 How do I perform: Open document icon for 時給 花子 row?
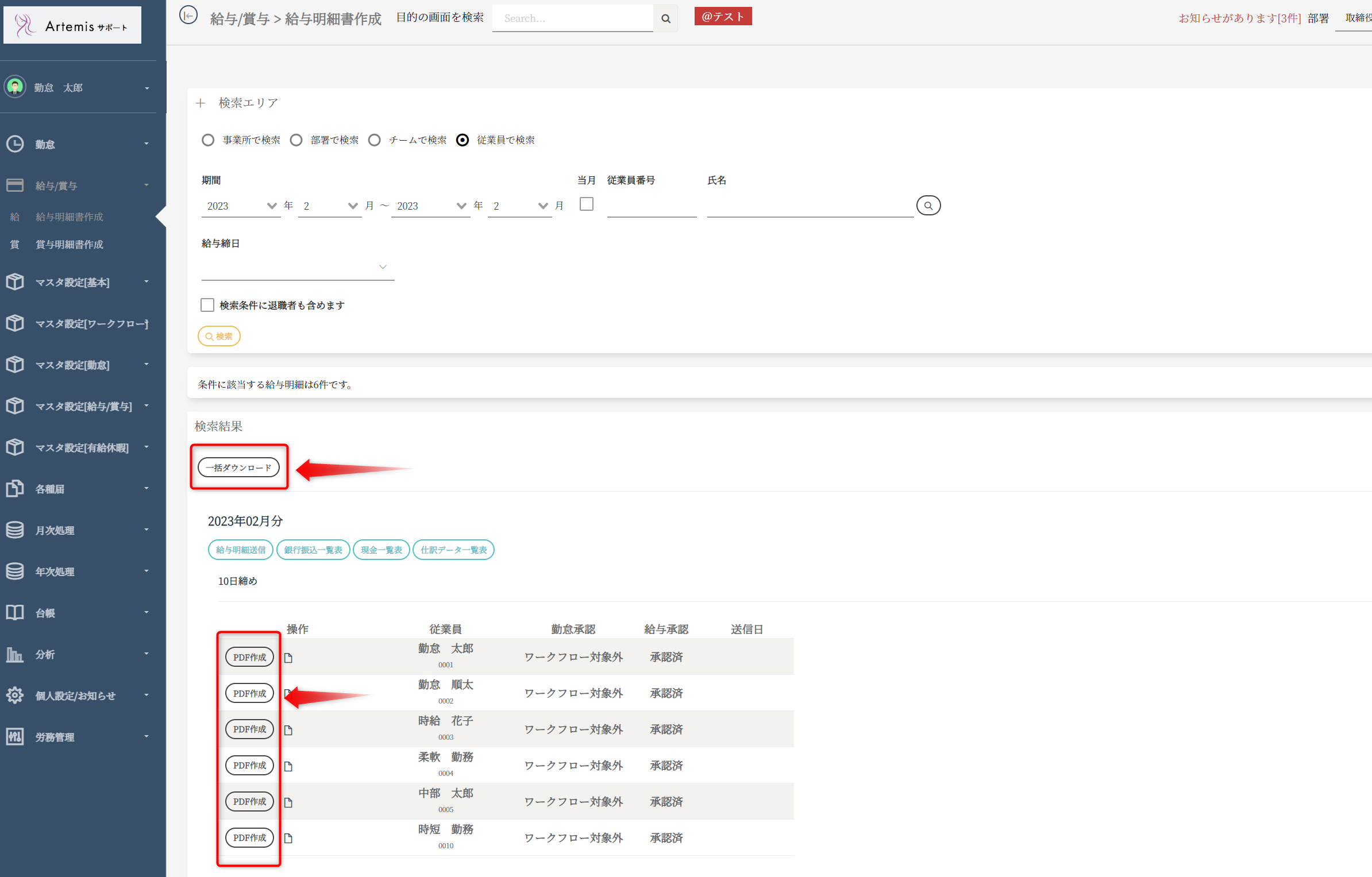tap(288, 730)
